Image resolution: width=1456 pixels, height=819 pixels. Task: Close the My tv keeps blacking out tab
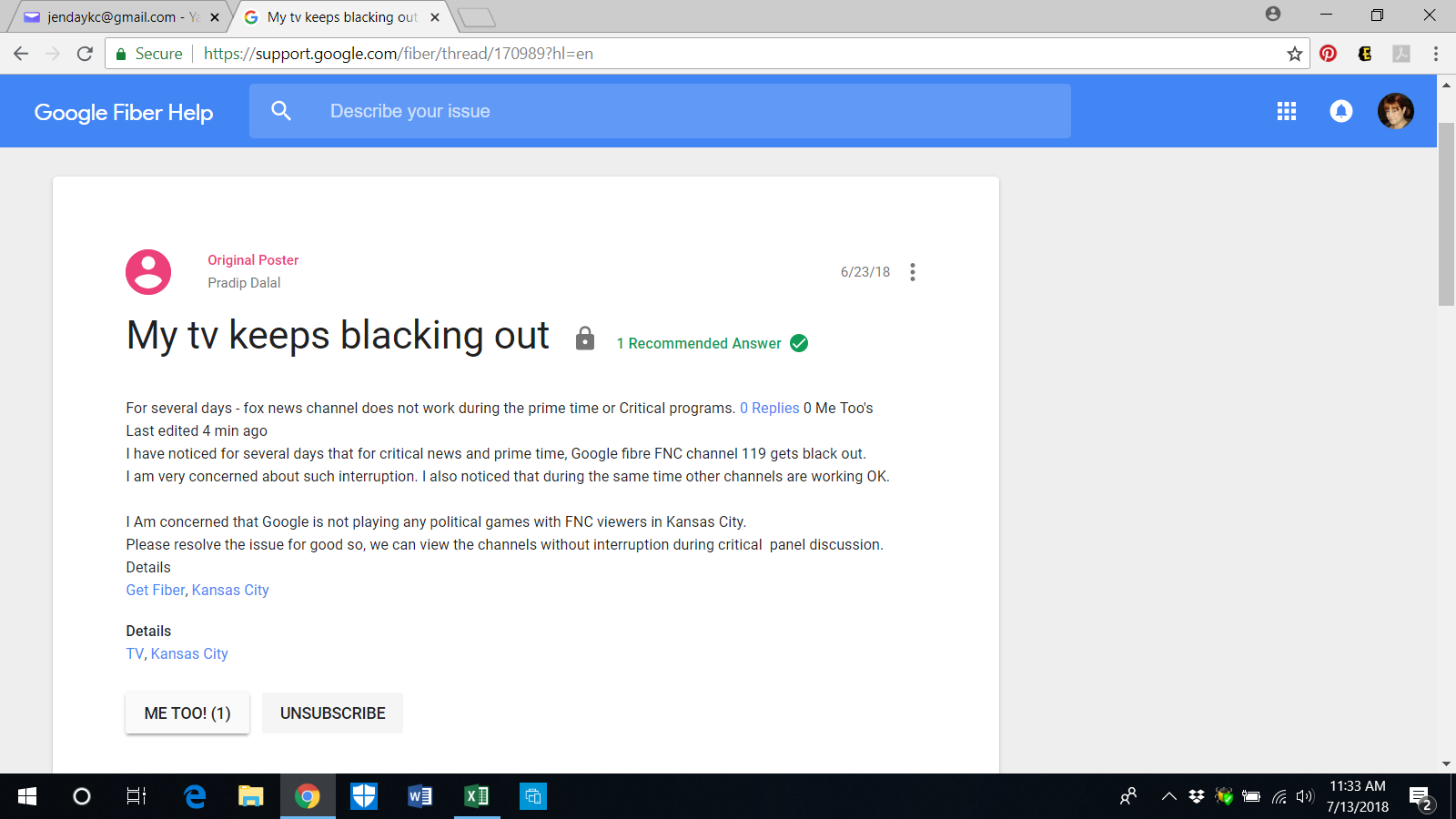coord(435,17)
